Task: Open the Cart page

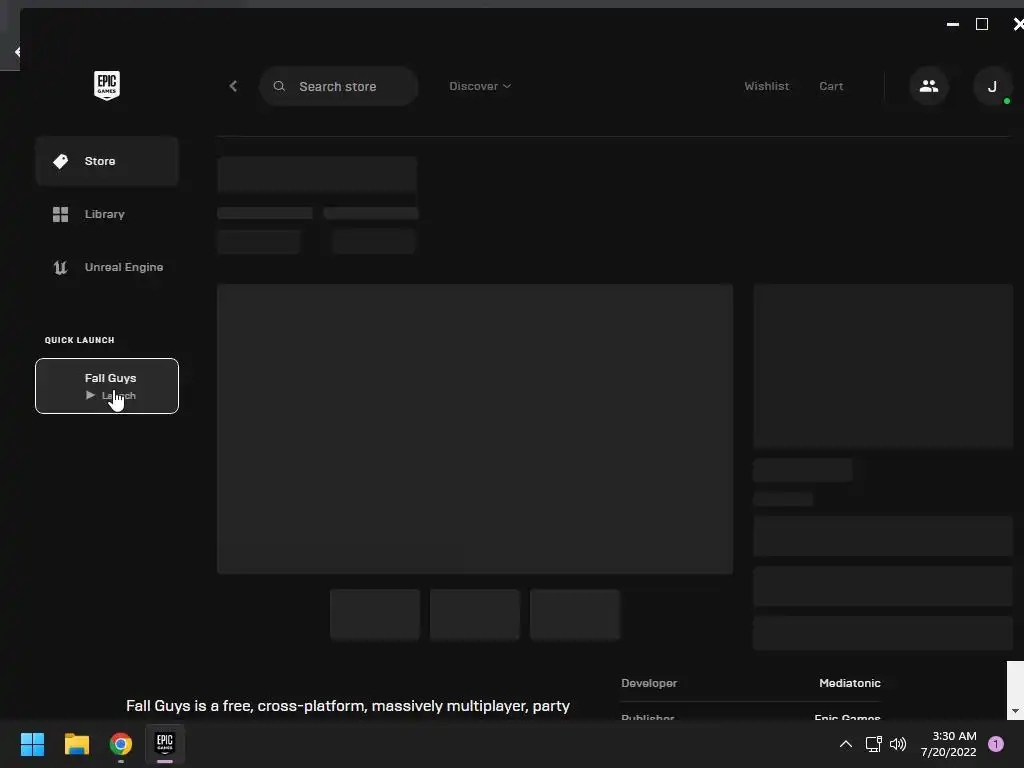Action: (x=831, y=86)
